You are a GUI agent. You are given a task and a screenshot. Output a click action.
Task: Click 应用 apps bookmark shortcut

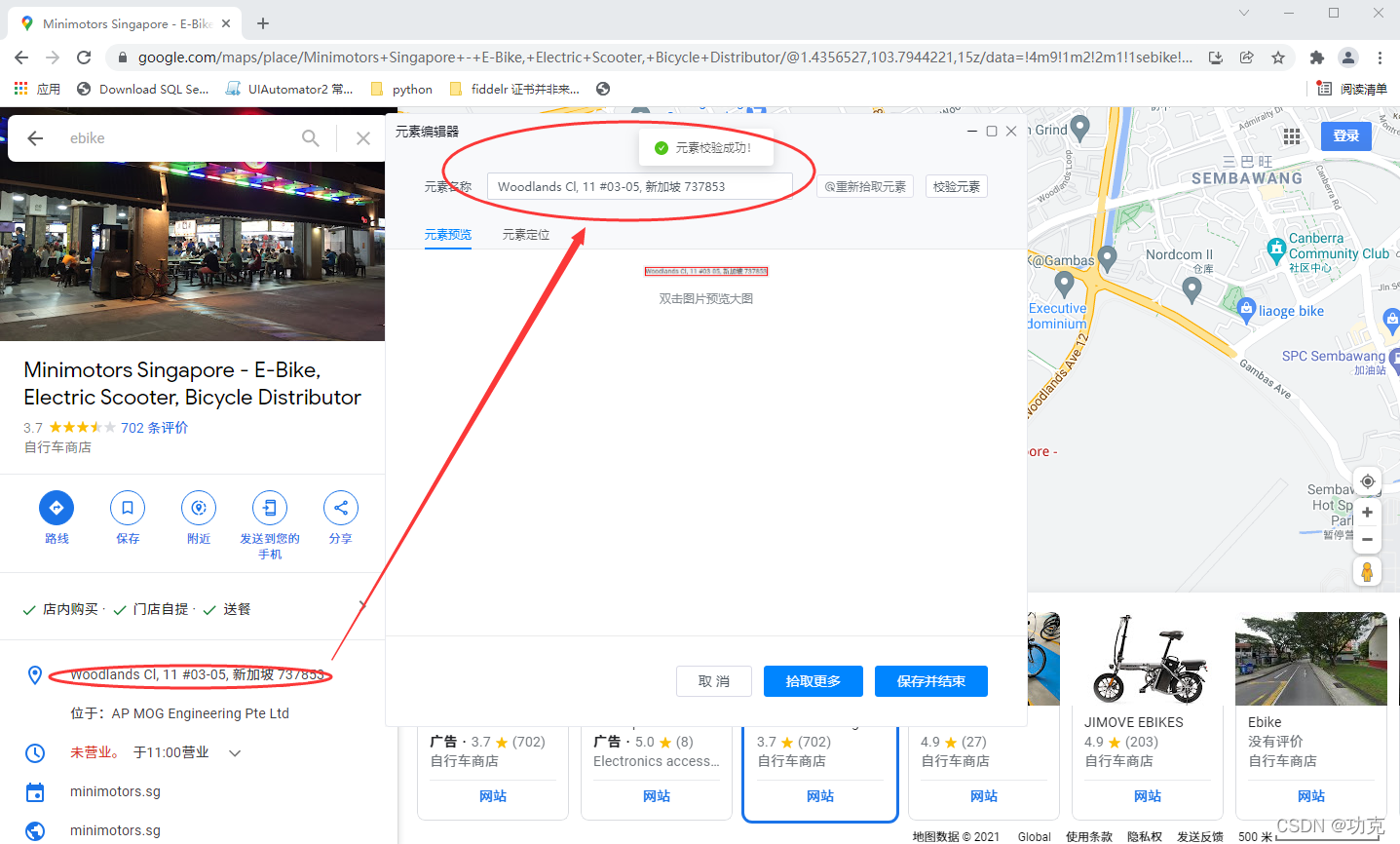(37, 89)
